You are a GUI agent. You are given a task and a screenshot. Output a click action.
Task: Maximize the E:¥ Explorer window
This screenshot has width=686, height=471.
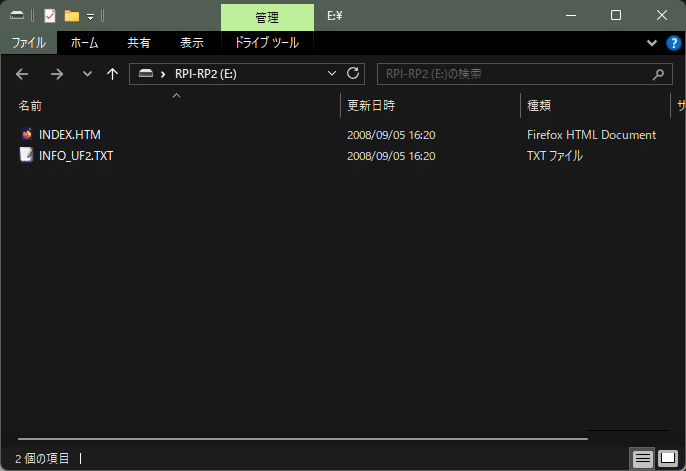(x=616, y=16)
